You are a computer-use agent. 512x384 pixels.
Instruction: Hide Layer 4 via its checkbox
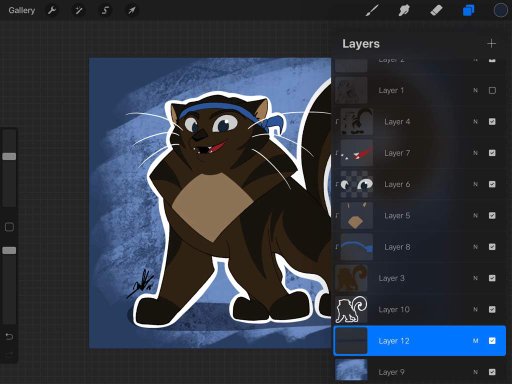pyautogui.click(x=492, y=122)
